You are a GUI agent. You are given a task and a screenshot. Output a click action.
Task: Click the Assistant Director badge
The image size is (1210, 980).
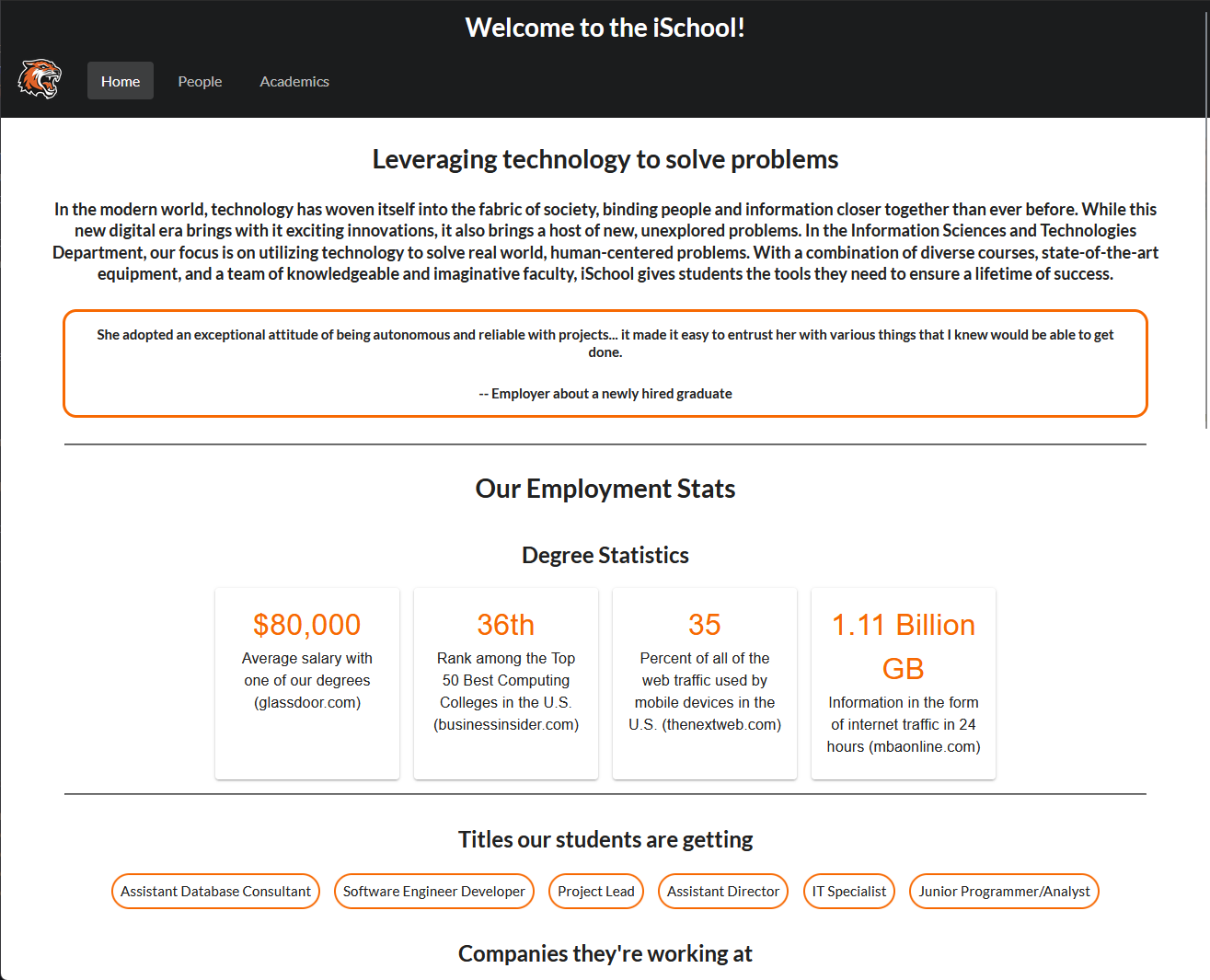click(x=722, y=891)
